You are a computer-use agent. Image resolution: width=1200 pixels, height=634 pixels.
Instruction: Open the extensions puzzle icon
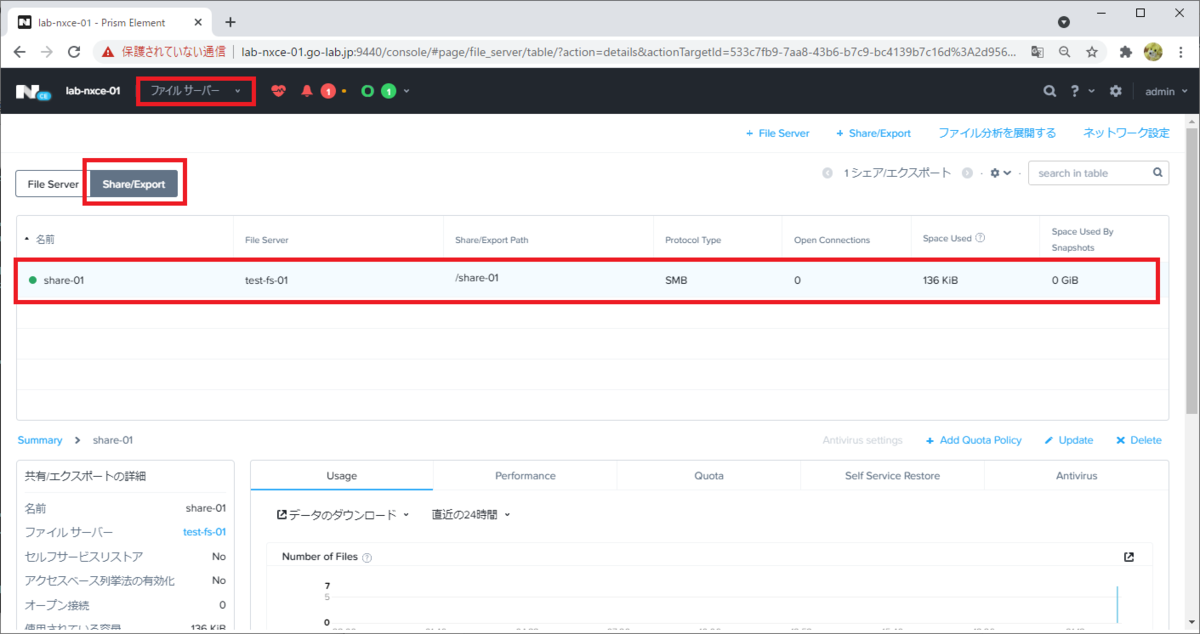click(x=1125, y=51)
